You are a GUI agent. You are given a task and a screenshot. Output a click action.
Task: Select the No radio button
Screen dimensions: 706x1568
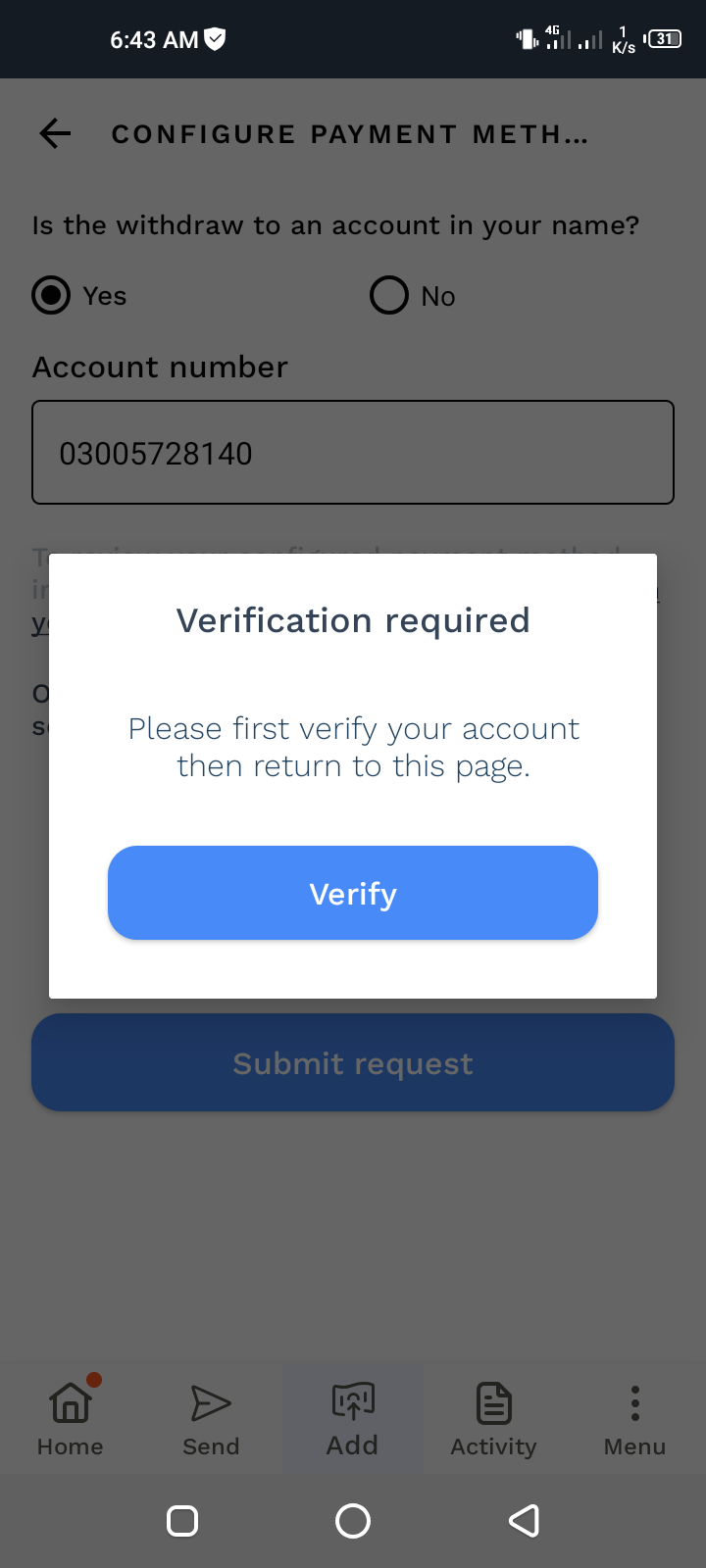(x=389, y=295)
